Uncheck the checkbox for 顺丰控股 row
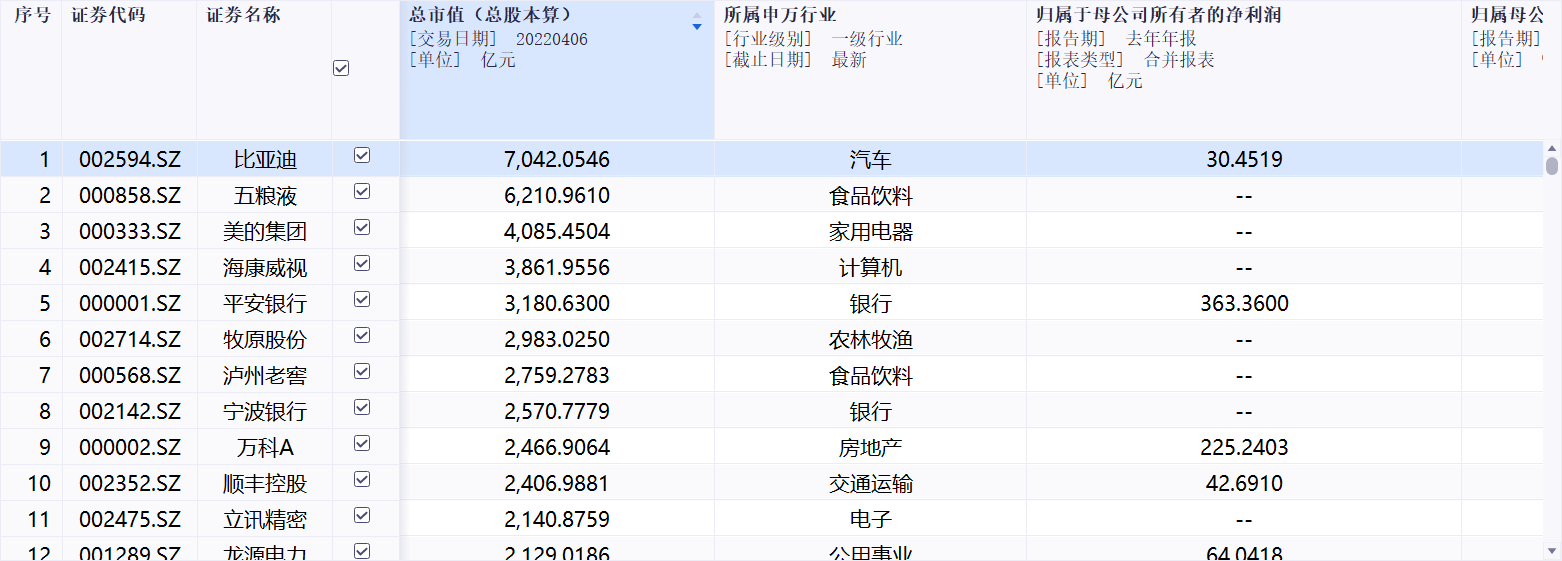Image resolution: width=1562 pixels, height=561 pixels. coord(362,479)
